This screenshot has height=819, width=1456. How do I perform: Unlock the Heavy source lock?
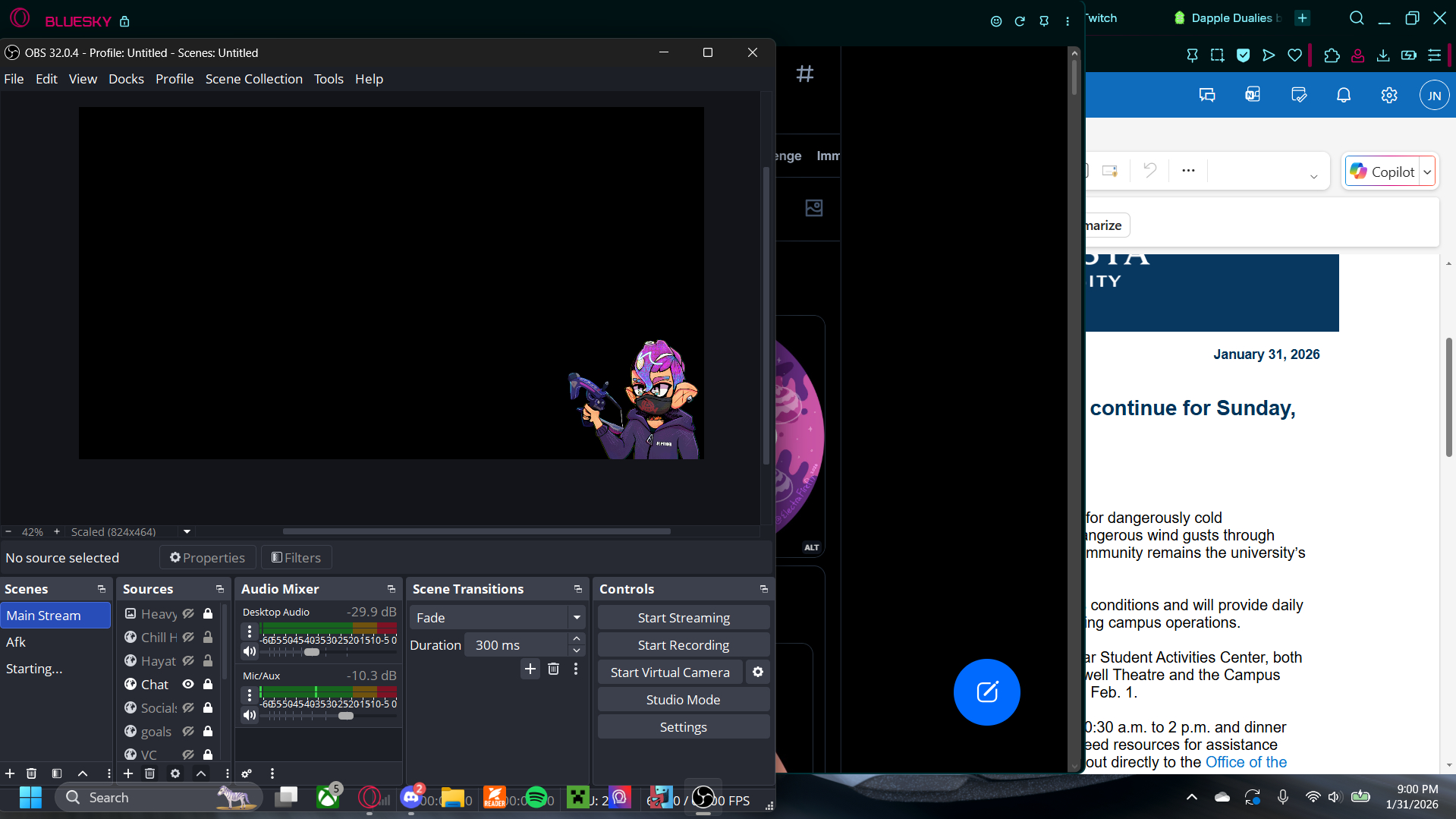[208, 614]
